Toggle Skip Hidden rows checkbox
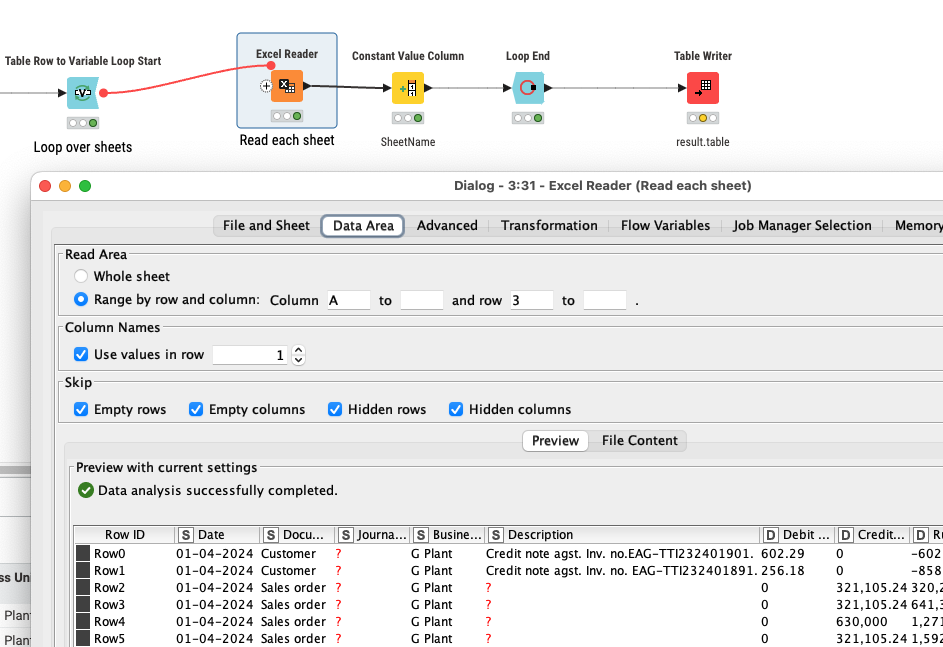The height and width of the screenshot is (647, 943). (334, 409)
